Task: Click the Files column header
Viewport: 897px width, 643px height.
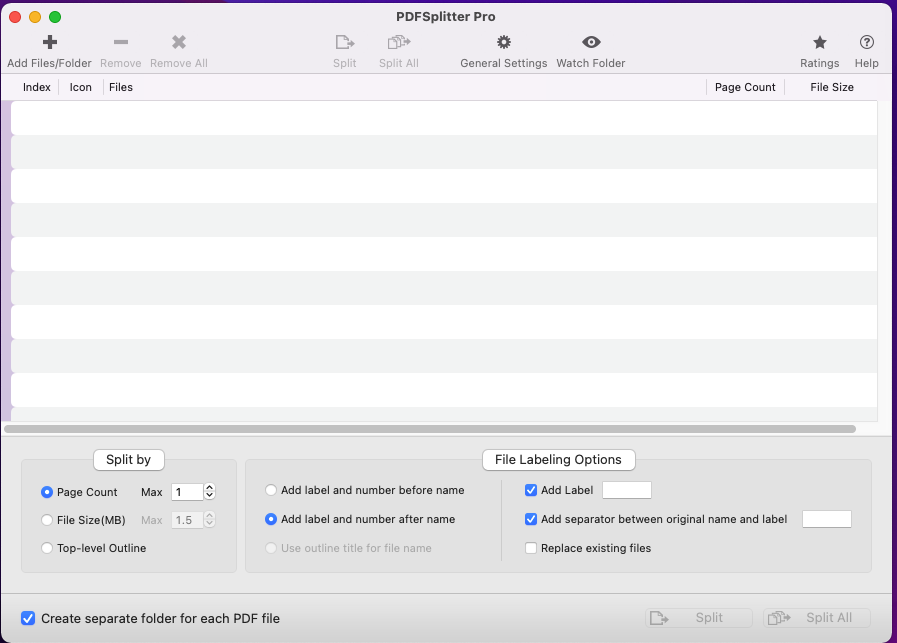Action: point(121,88)
